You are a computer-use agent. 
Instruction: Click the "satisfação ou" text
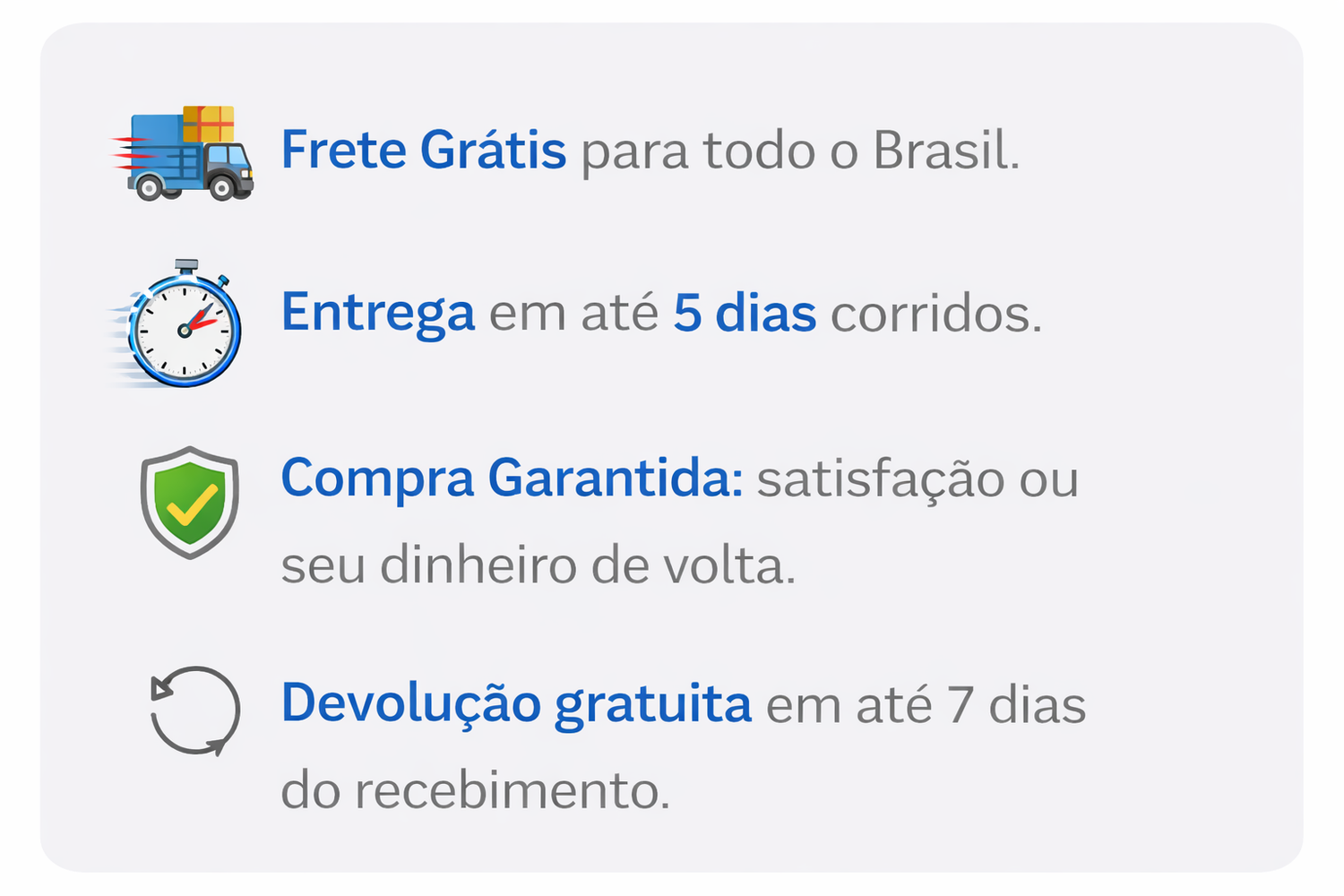[918, 478]
